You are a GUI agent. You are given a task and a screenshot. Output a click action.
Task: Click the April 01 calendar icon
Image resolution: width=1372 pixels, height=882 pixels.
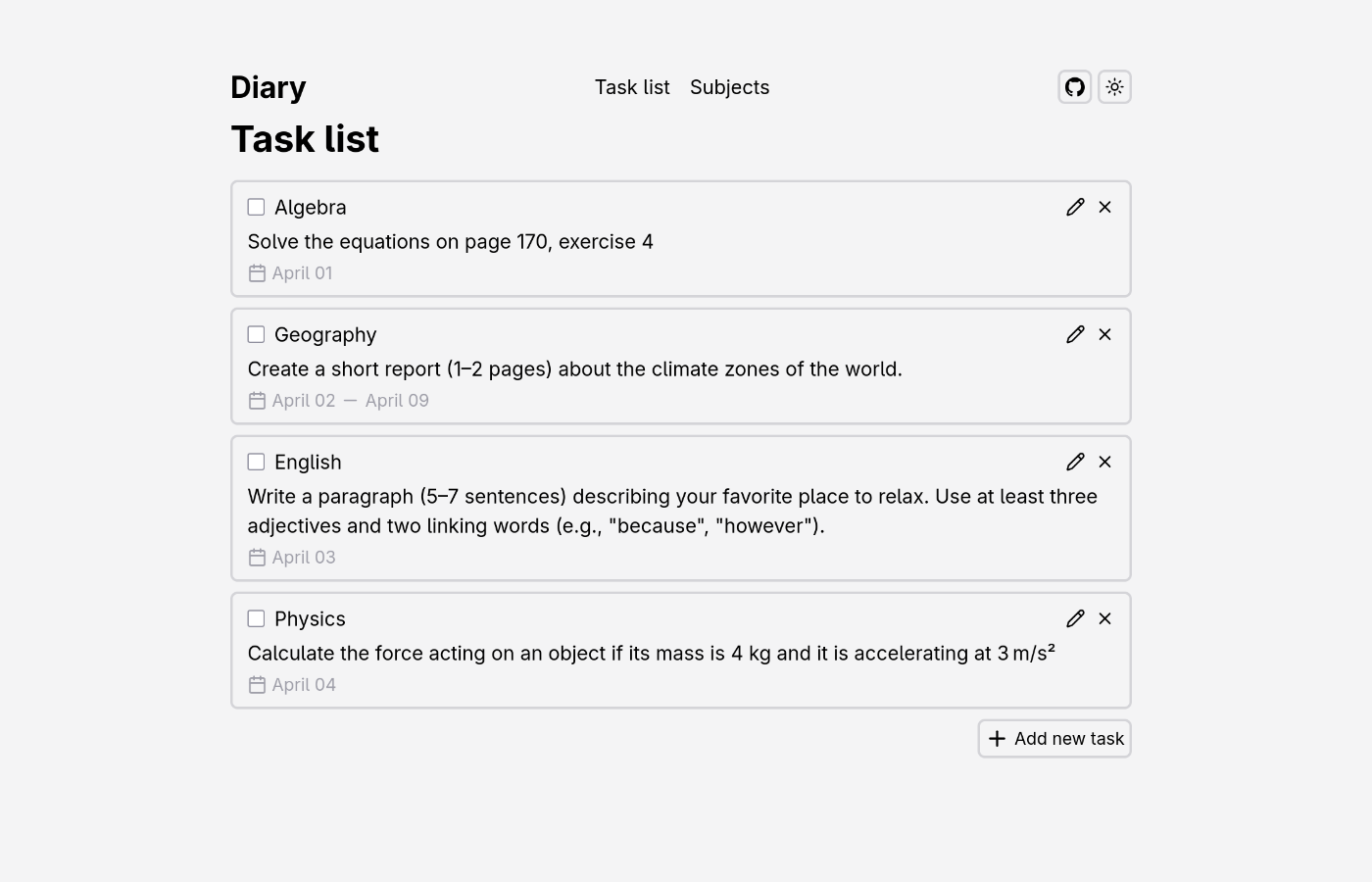tap(257, 273)
